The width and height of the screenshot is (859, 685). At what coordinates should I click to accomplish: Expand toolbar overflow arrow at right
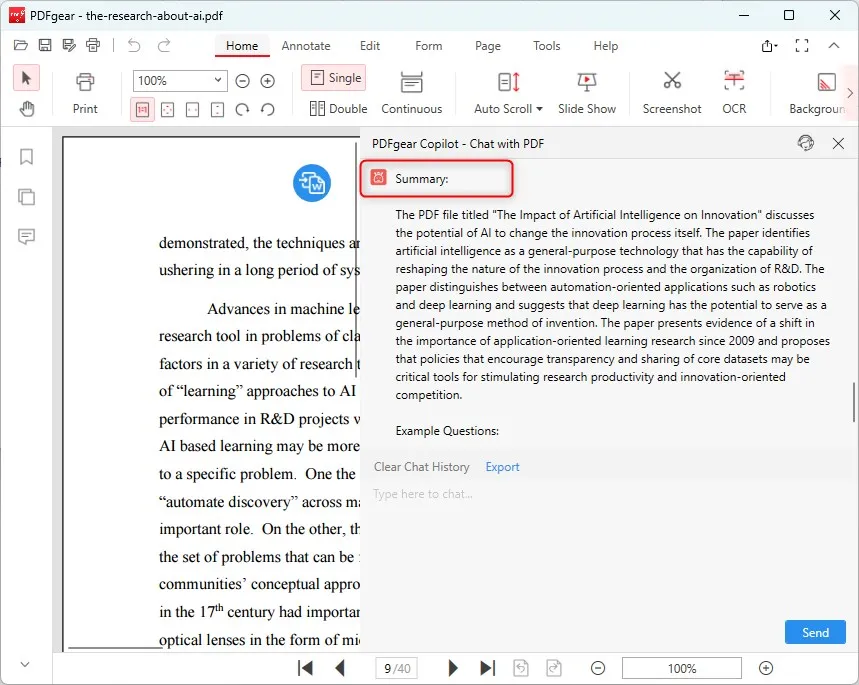850,93
